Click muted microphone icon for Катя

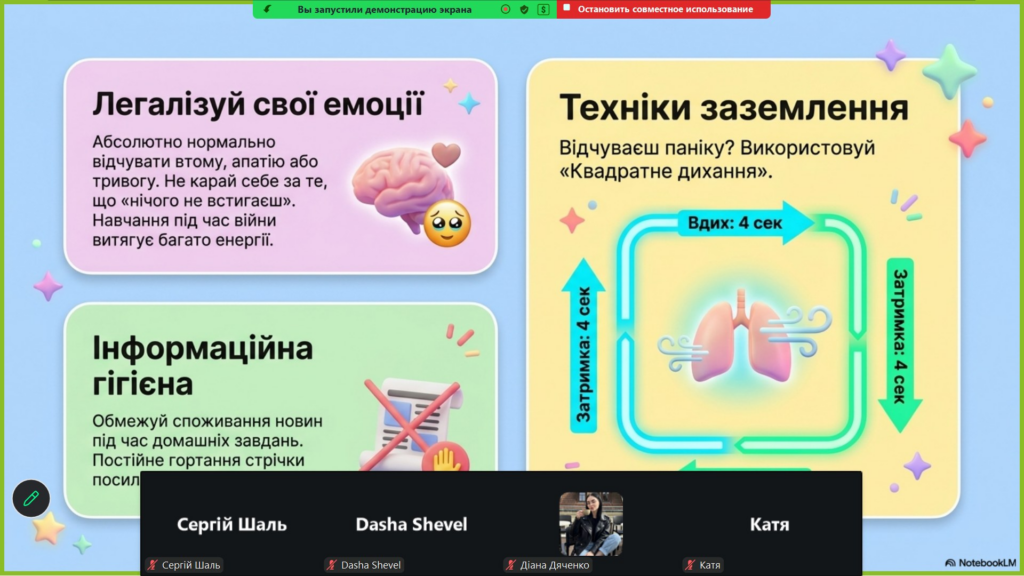point(690,565)
